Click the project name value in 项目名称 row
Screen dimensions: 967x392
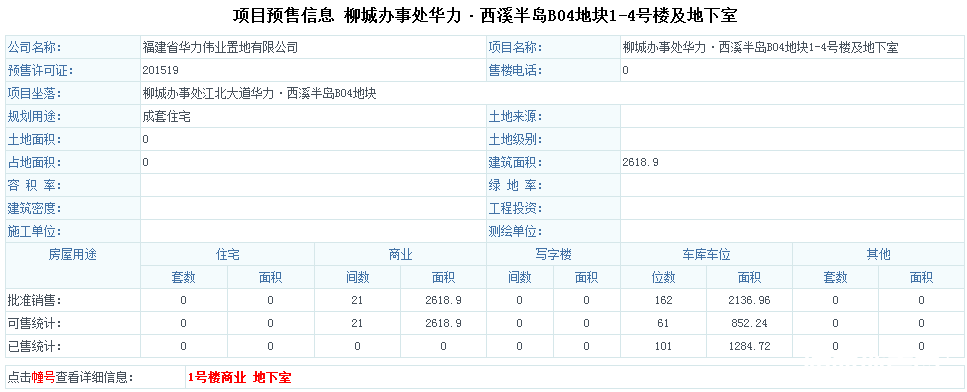coord(760,47)
